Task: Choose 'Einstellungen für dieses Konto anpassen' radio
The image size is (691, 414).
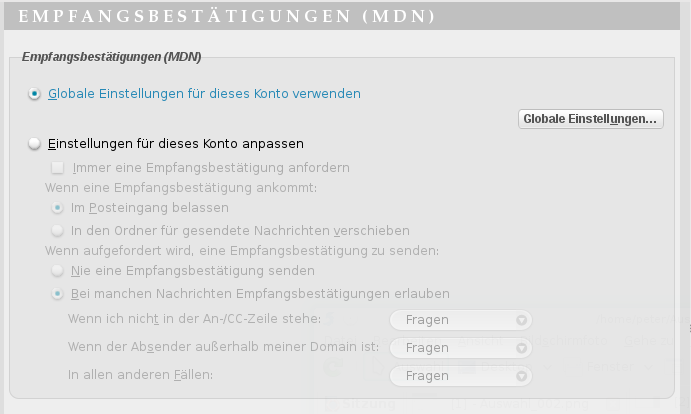Action: 36,144
